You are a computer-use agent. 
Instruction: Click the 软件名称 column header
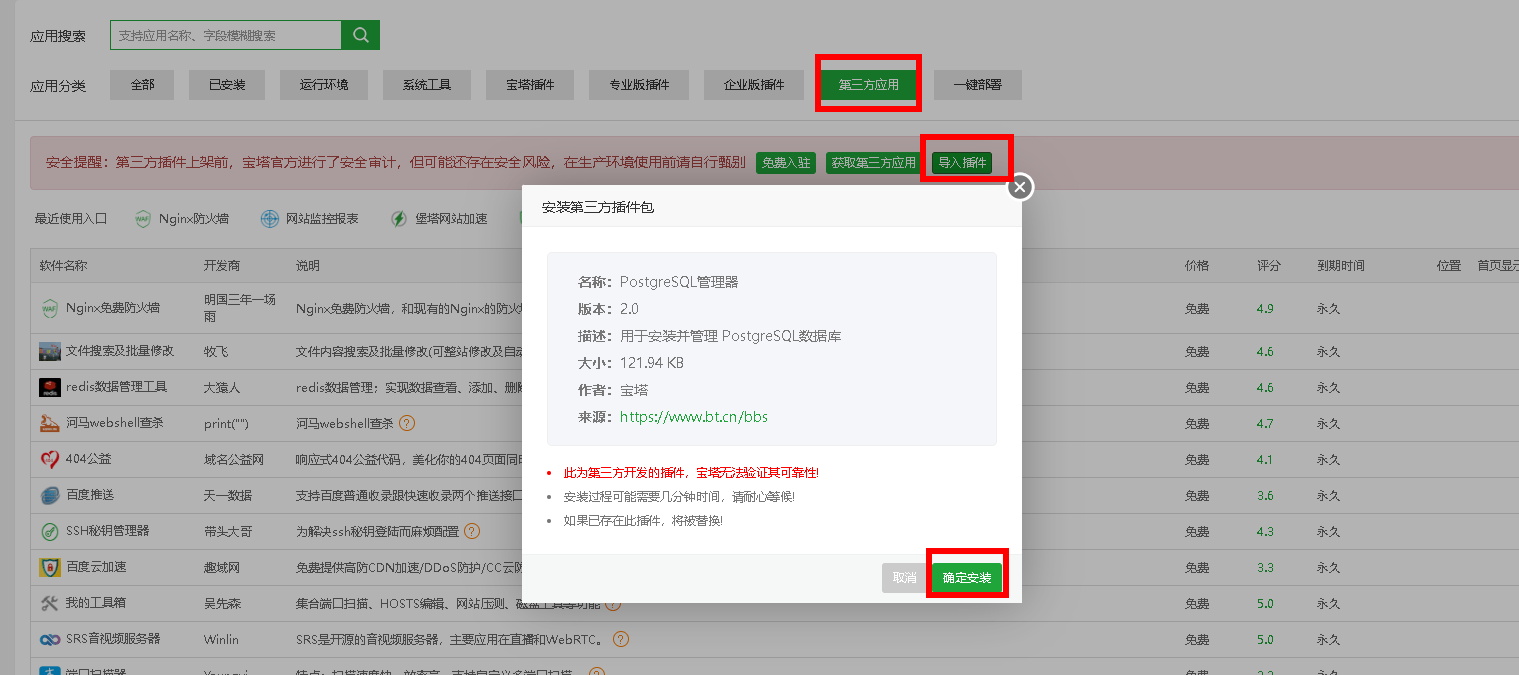tap(63, 266)
